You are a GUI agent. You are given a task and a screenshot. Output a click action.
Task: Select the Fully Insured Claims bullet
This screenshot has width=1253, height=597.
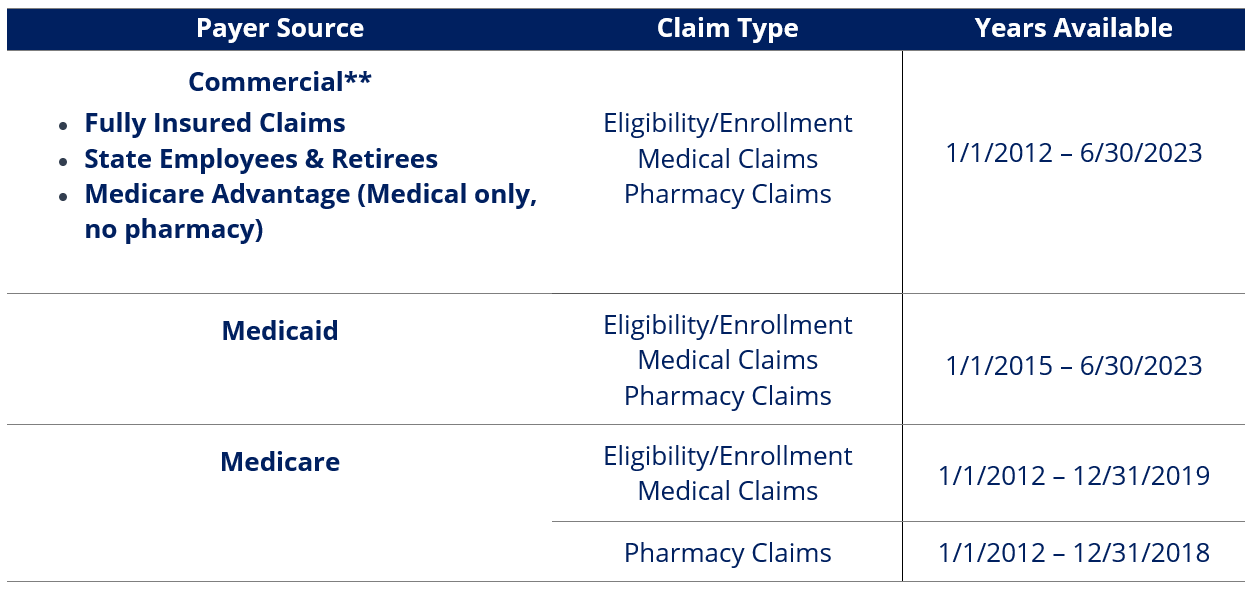coord(215,123)
